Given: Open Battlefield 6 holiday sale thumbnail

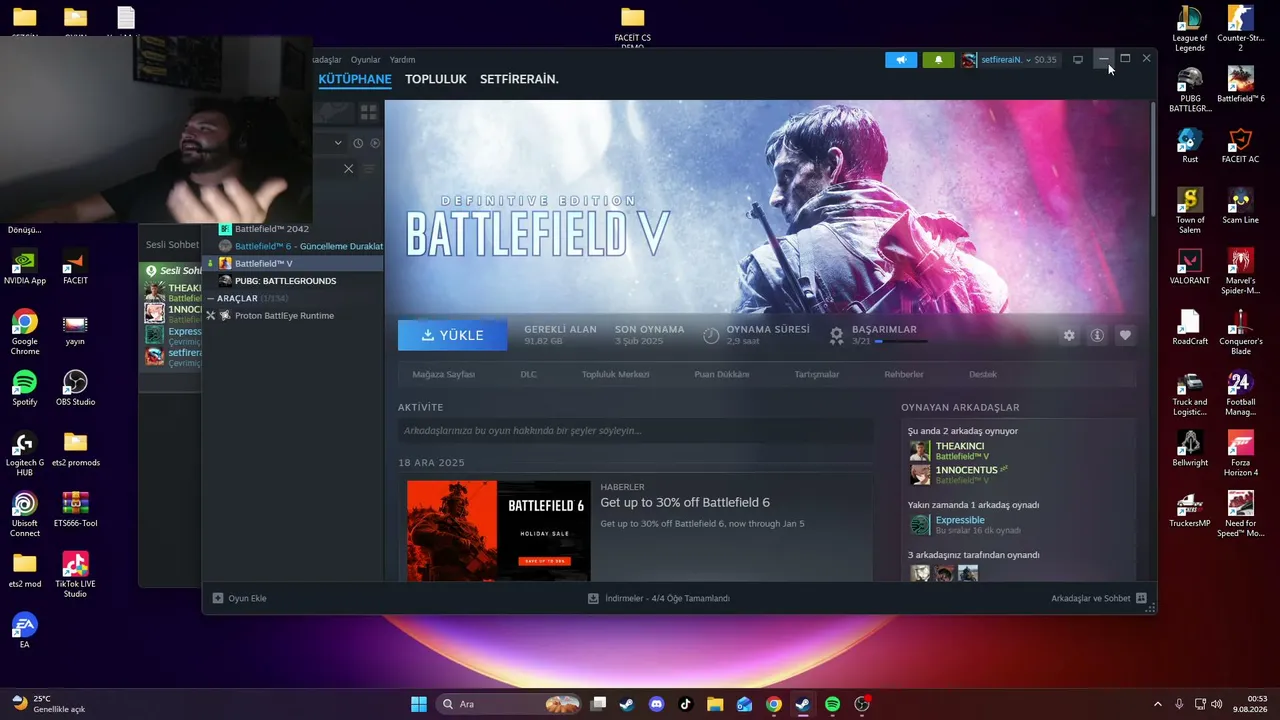Looking at the screenshot, I should pos(498,530).
